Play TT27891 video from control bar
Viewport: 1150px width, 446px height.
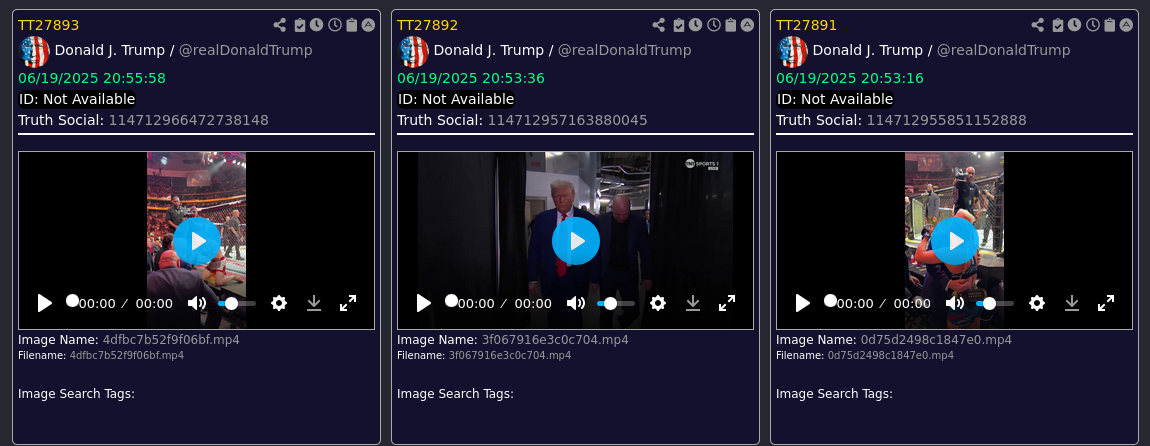click(x=803, y=303)
